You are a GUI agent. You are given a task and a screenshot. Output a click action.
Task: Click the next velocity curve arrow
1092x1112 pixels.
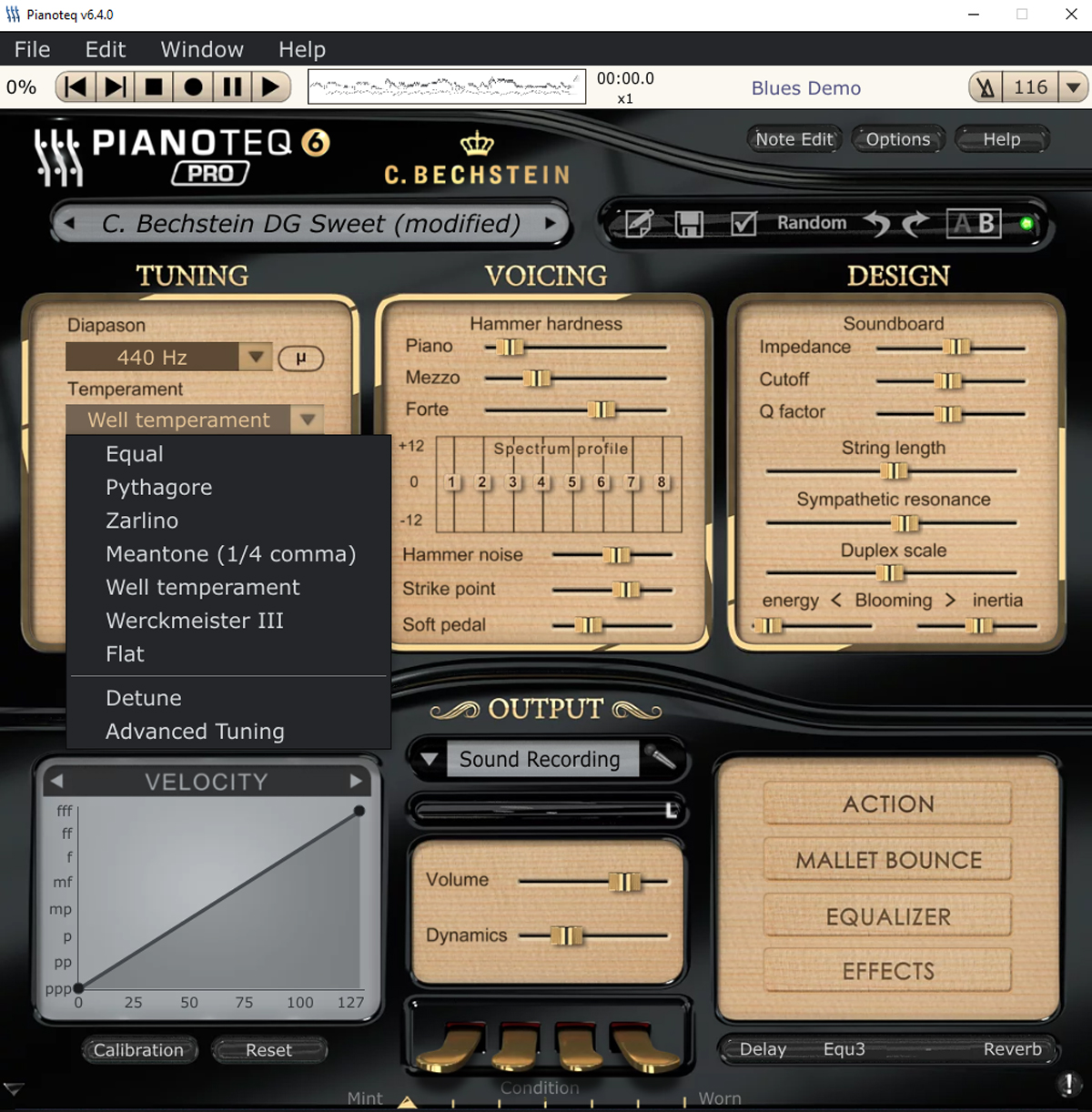(356, 781)
